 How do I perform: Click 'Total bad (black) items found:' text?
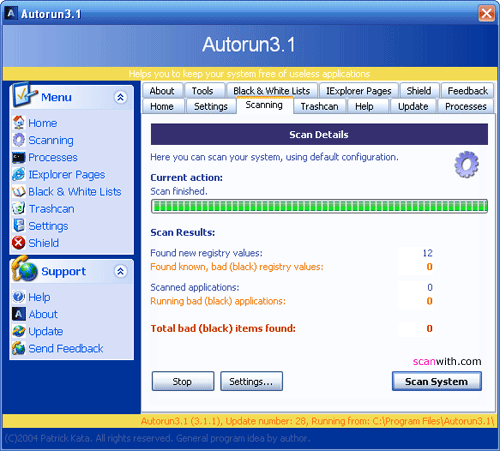coord(223,329)
